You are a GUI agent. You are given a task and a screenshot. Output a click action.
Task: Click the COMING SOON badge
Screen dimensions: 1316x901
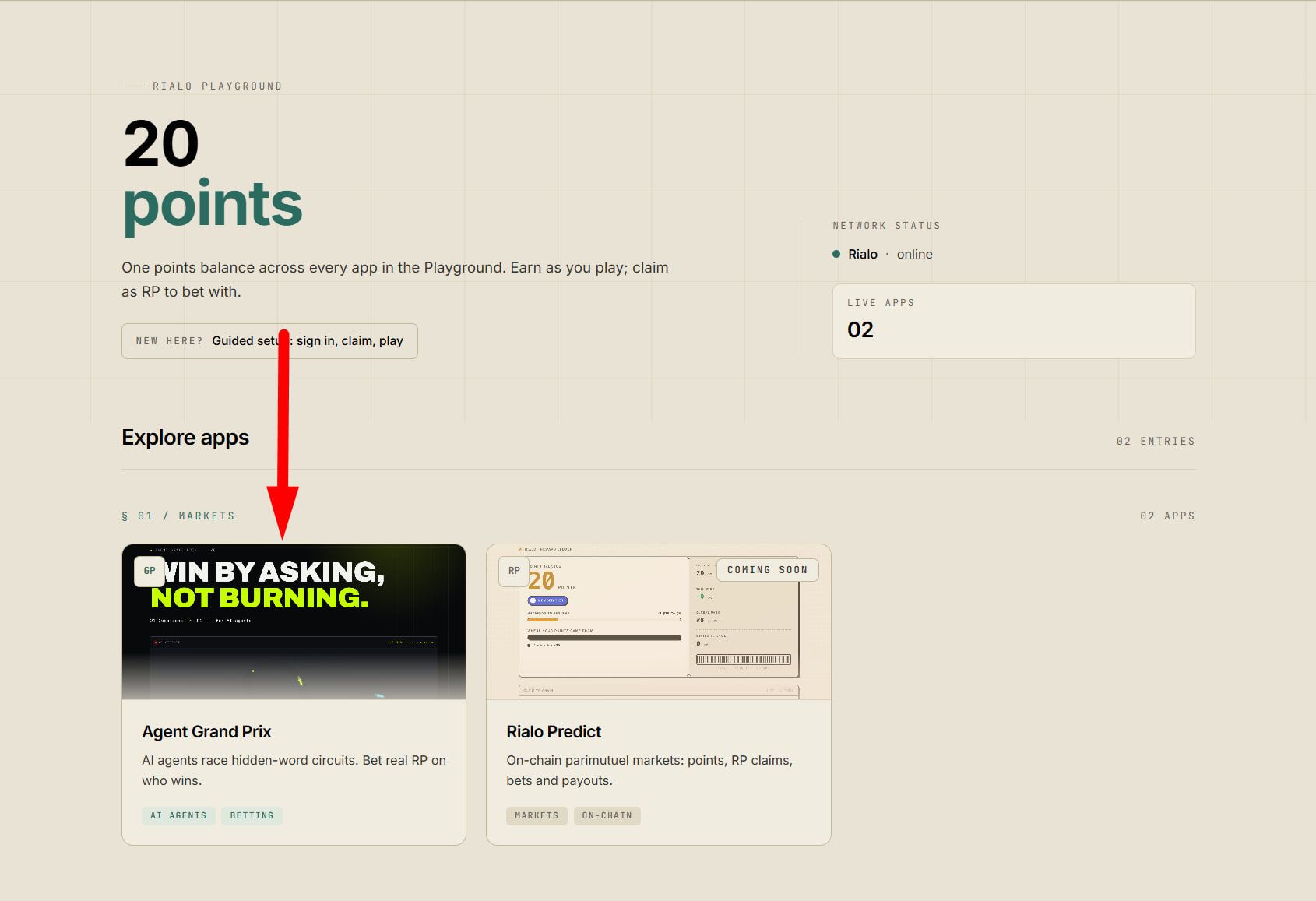click(x=767, y=570)
